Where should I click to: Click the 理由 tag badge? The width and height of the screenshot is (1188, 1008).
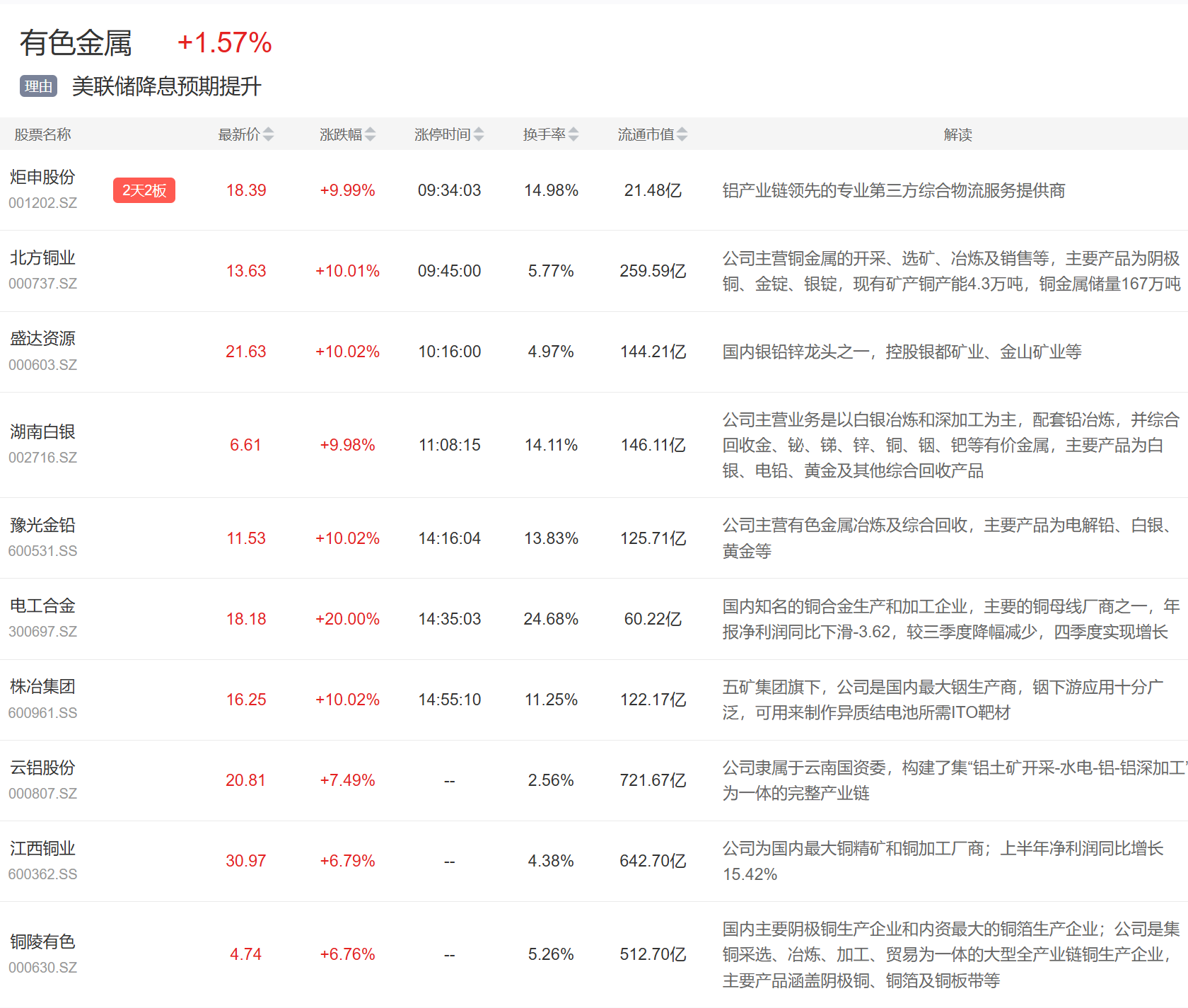coord(38,86)
